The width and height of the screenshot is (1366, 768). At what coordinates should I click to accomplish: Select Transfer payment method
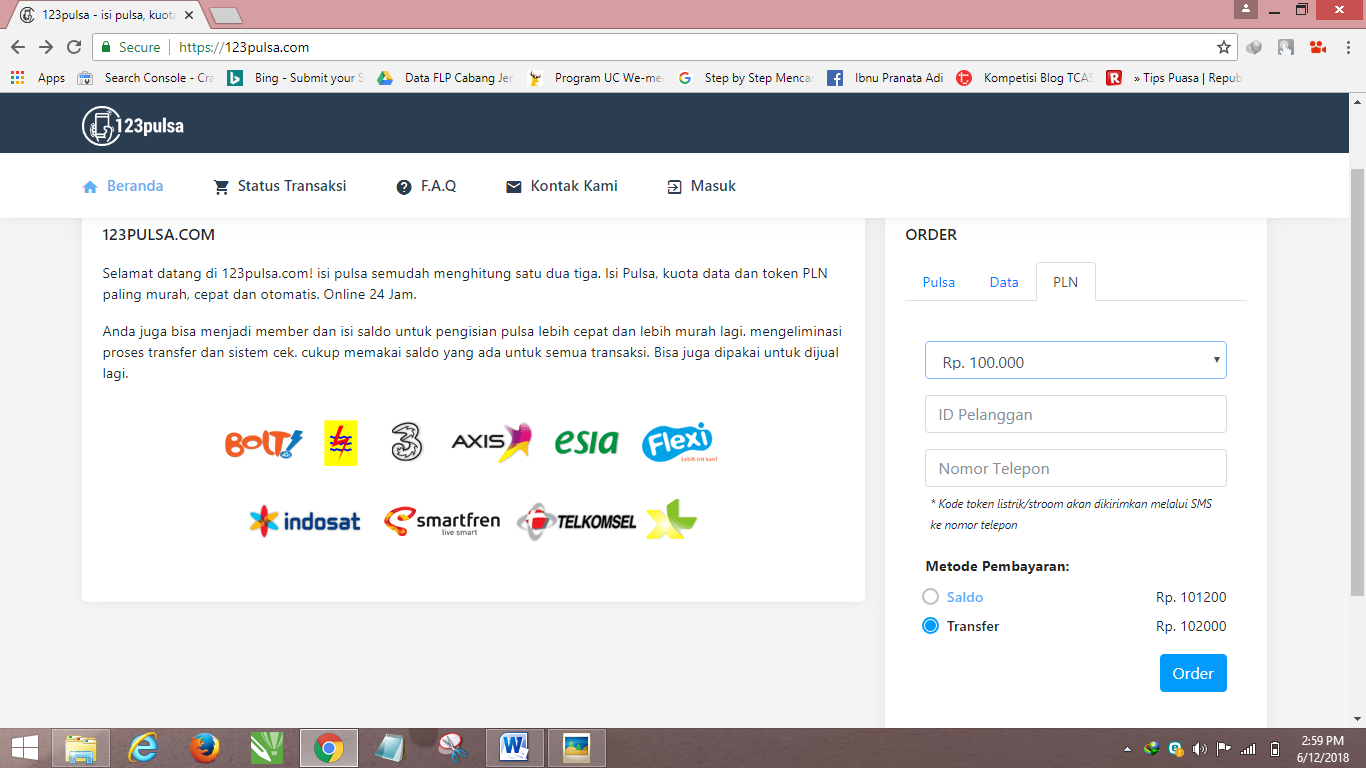point(931,626)
